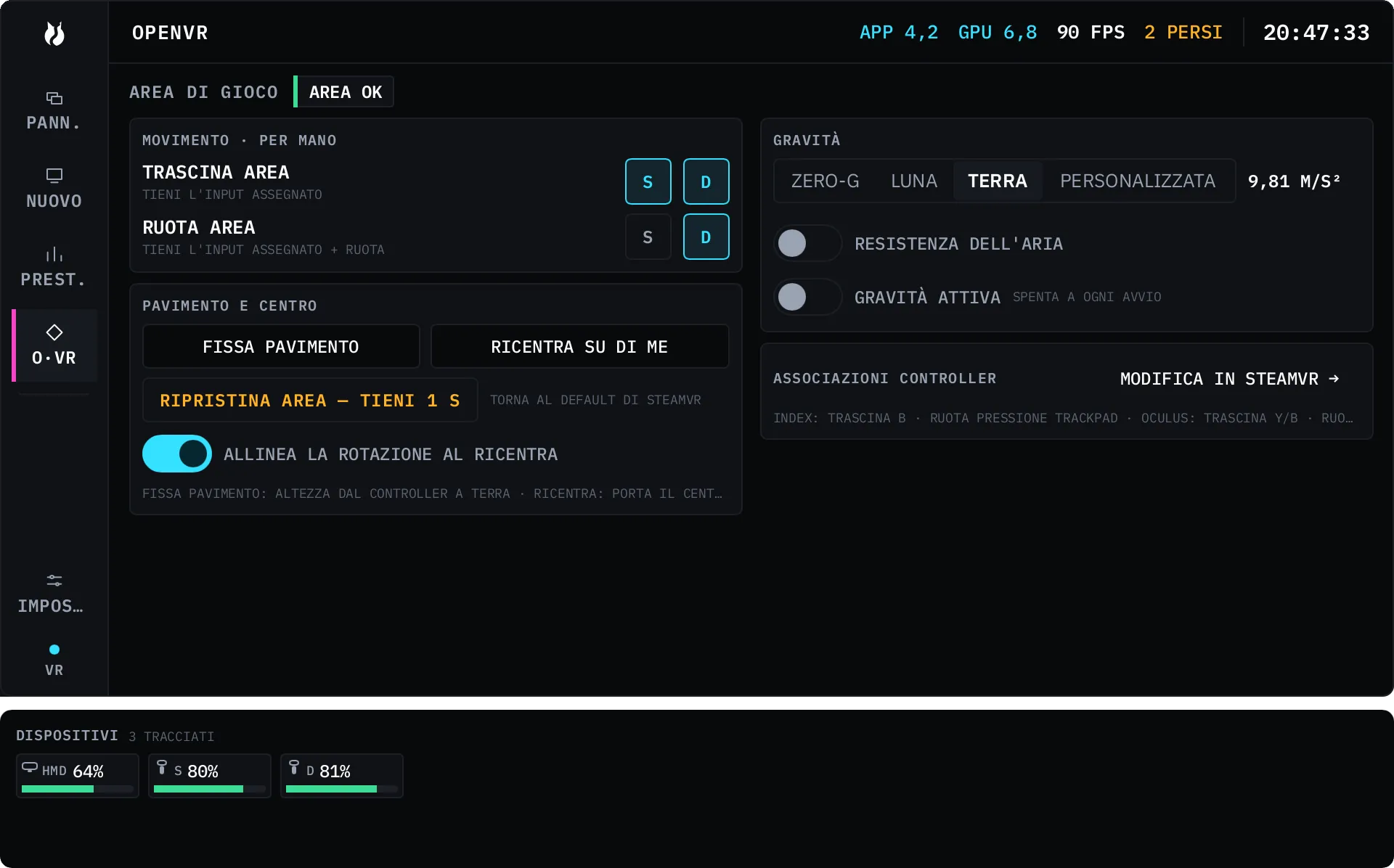Click the HMD headset device icon
This screenshot has width=1394, height=868.
(30, 767)
